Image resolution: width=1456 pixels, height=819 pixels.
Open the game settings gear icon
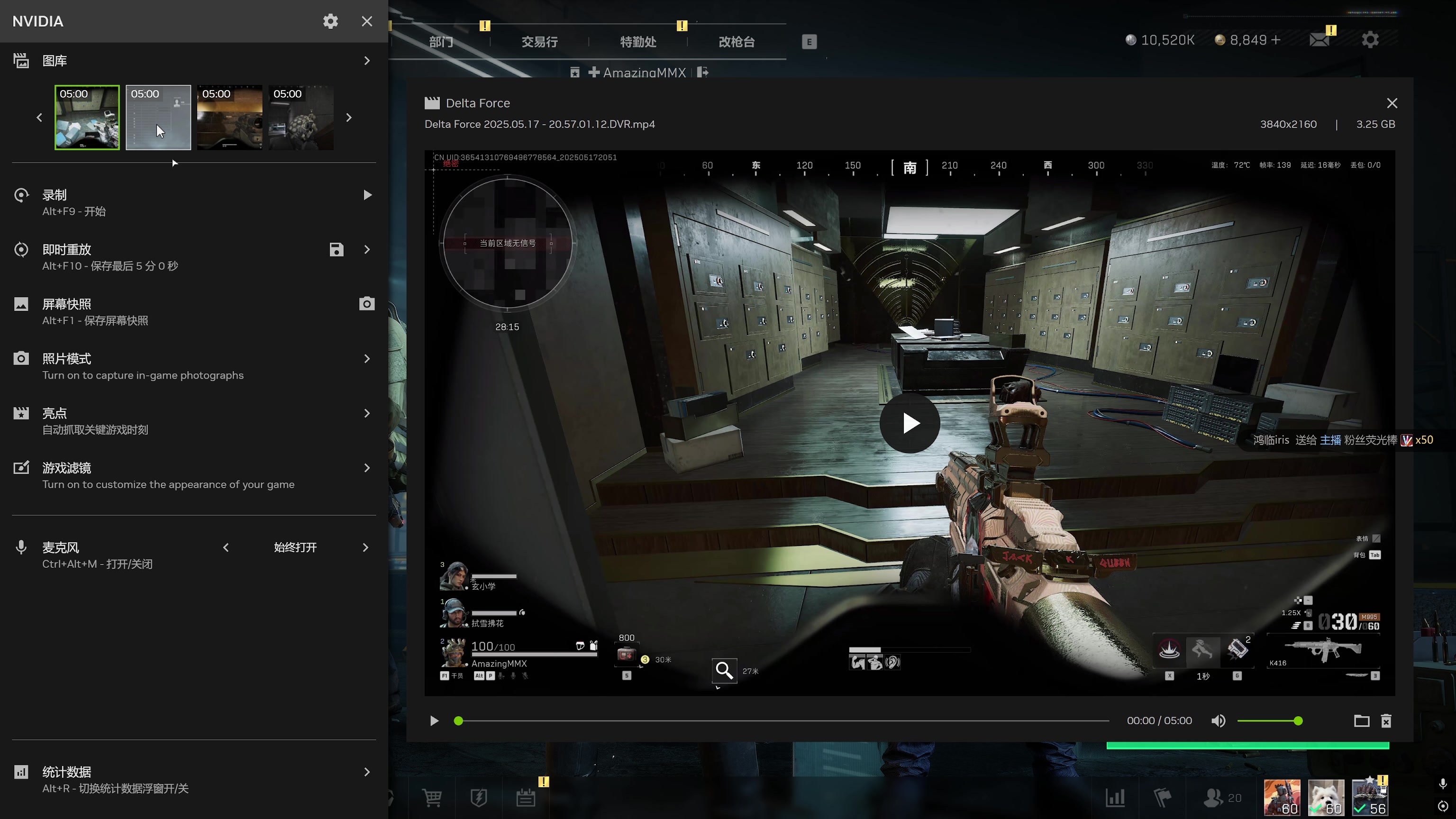click(x=1370, y=39)
